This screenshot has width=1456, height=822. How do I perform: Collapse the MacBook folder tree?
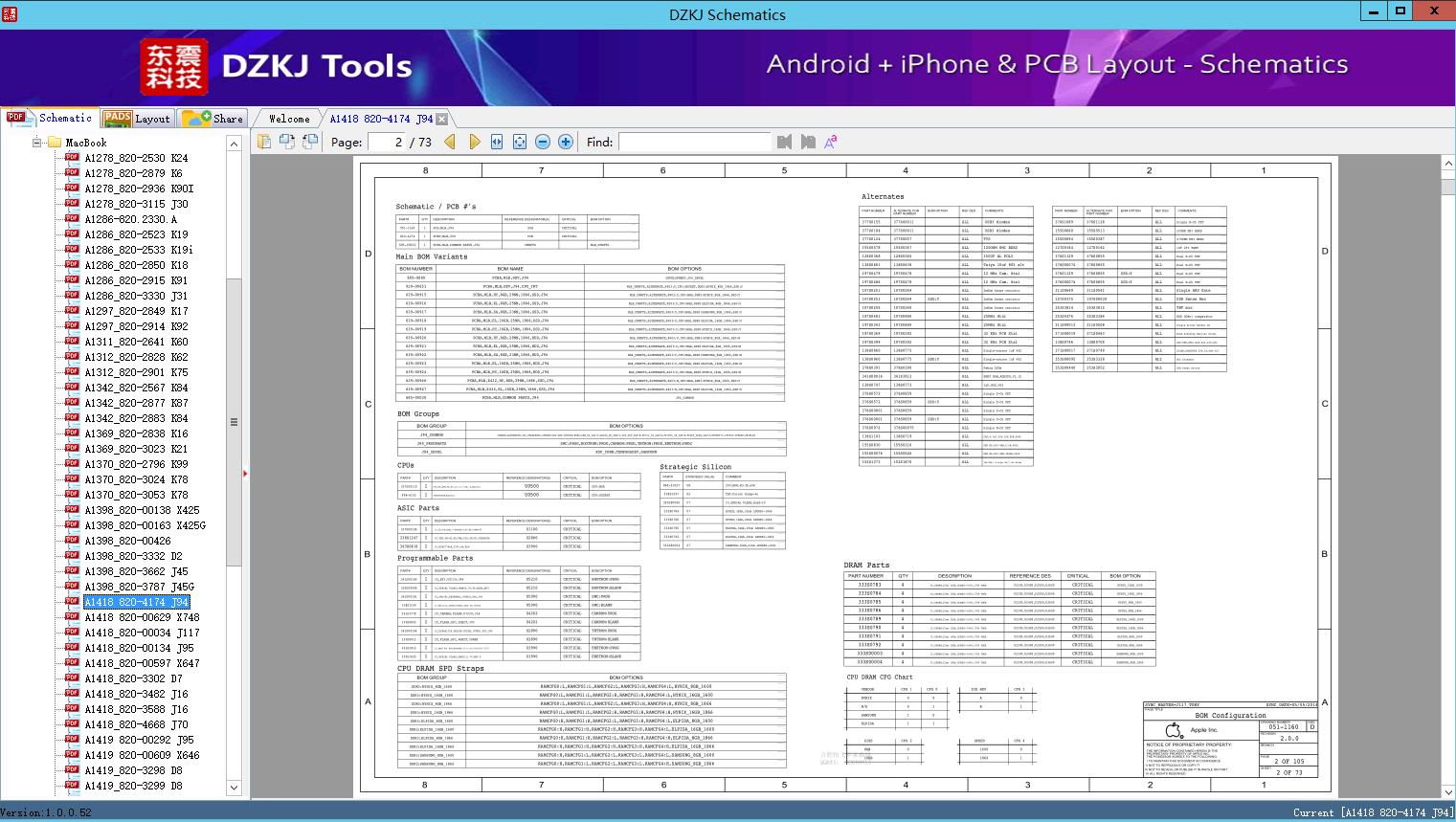click(x=38, y=143)
